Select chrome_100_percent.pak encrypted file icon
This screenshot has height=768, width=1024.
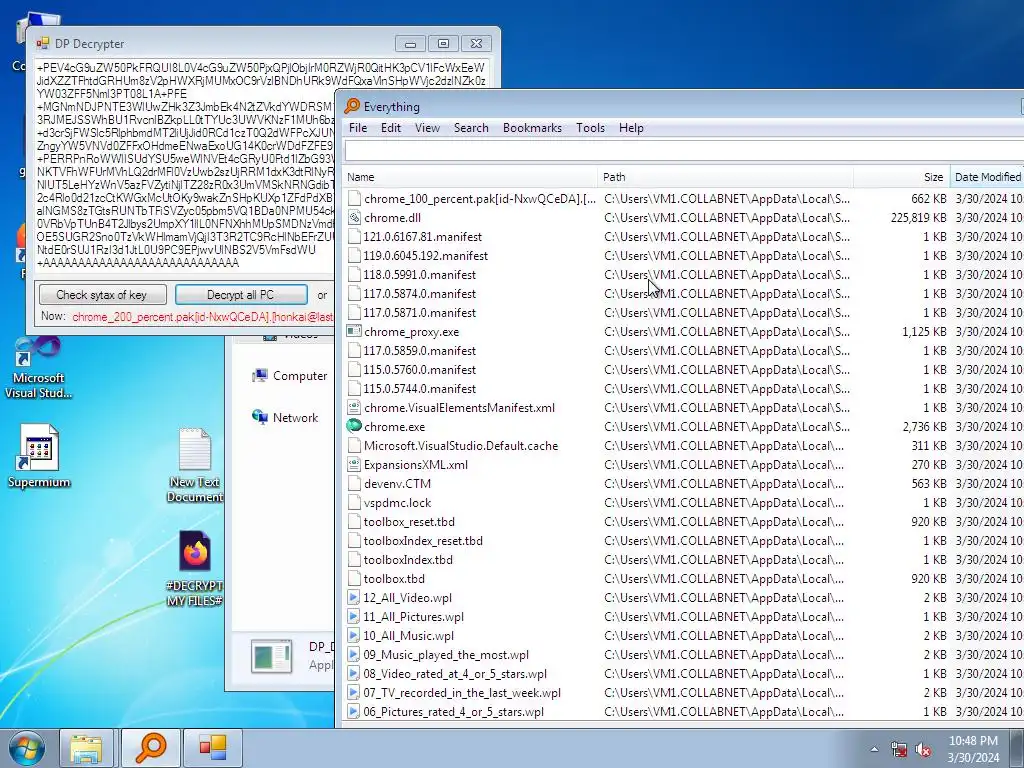point(354,199)
